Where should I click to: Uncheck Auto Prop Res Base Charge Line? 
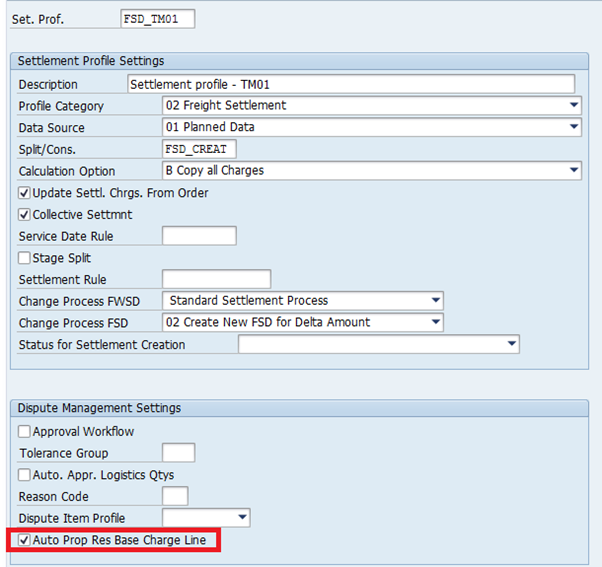[x=25, y=540]
